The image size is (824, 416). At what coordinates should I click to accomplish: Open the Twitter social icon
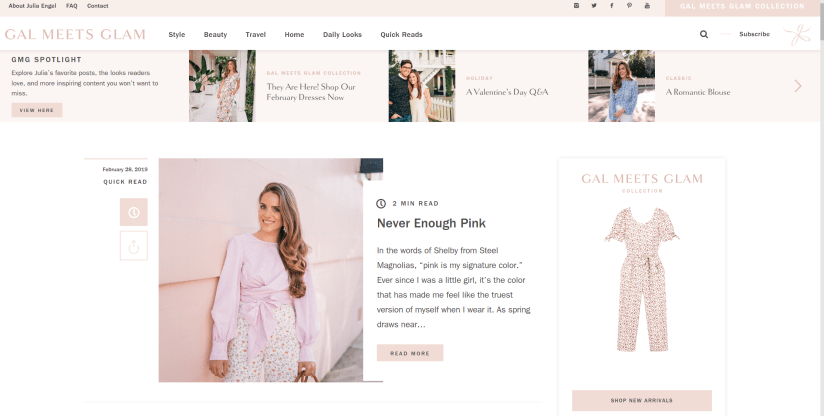594,6
